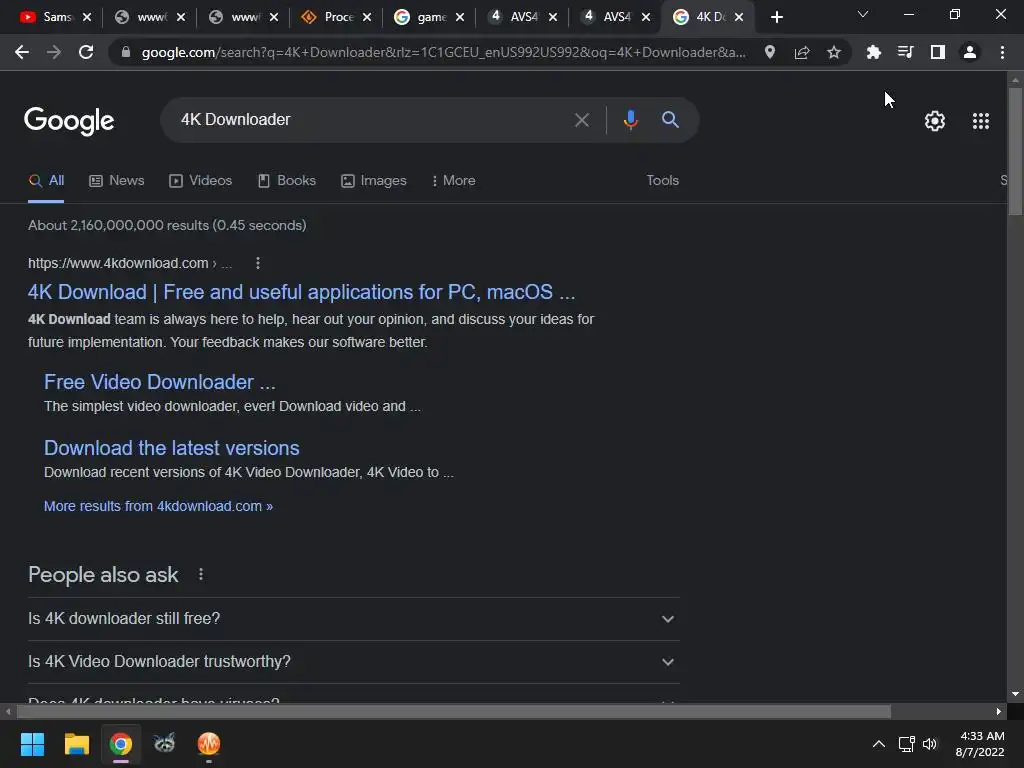
Task: Open more options for 4kdownload.com result
Action: coord(258,263)
